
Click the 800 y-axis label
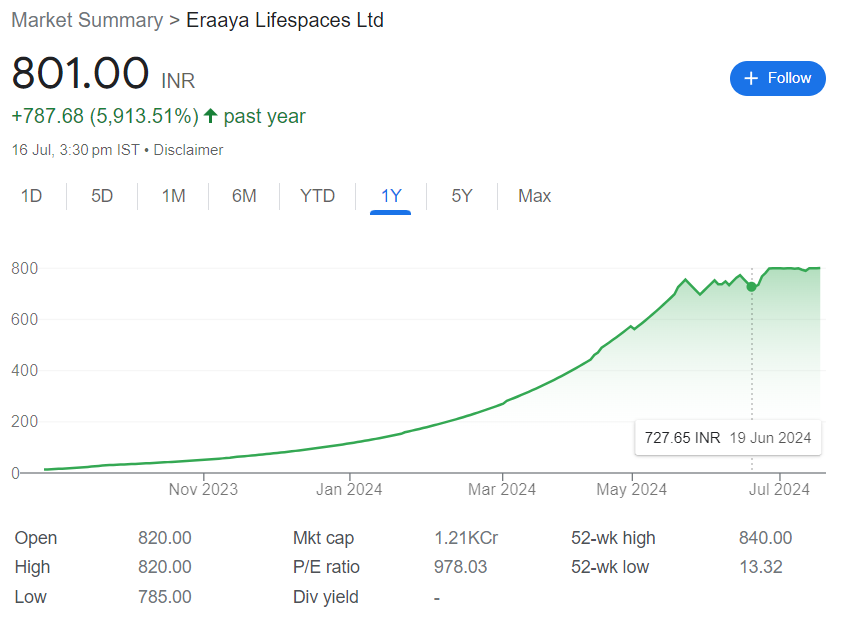click(24, 268)
